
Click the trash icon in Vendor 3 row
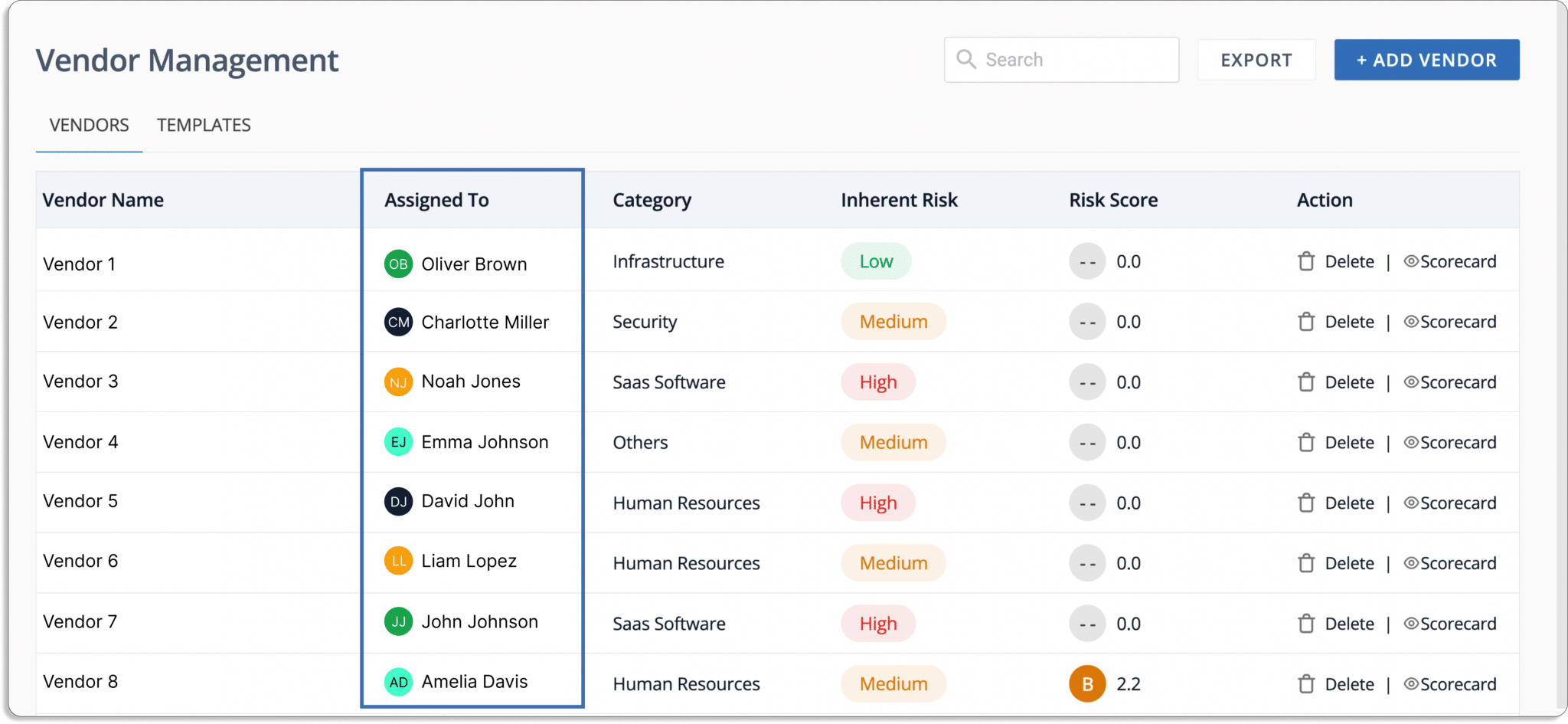[x=1306, y=382]
